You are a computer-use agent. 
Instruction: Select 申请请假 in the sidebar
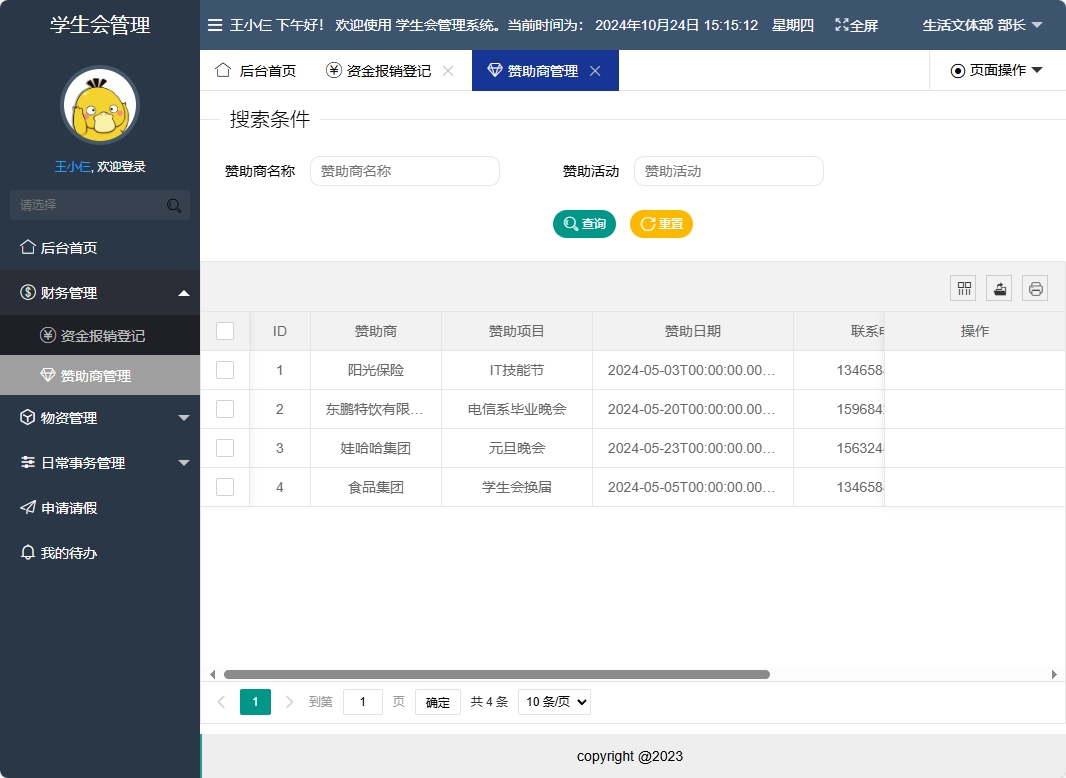click(62, 507)
